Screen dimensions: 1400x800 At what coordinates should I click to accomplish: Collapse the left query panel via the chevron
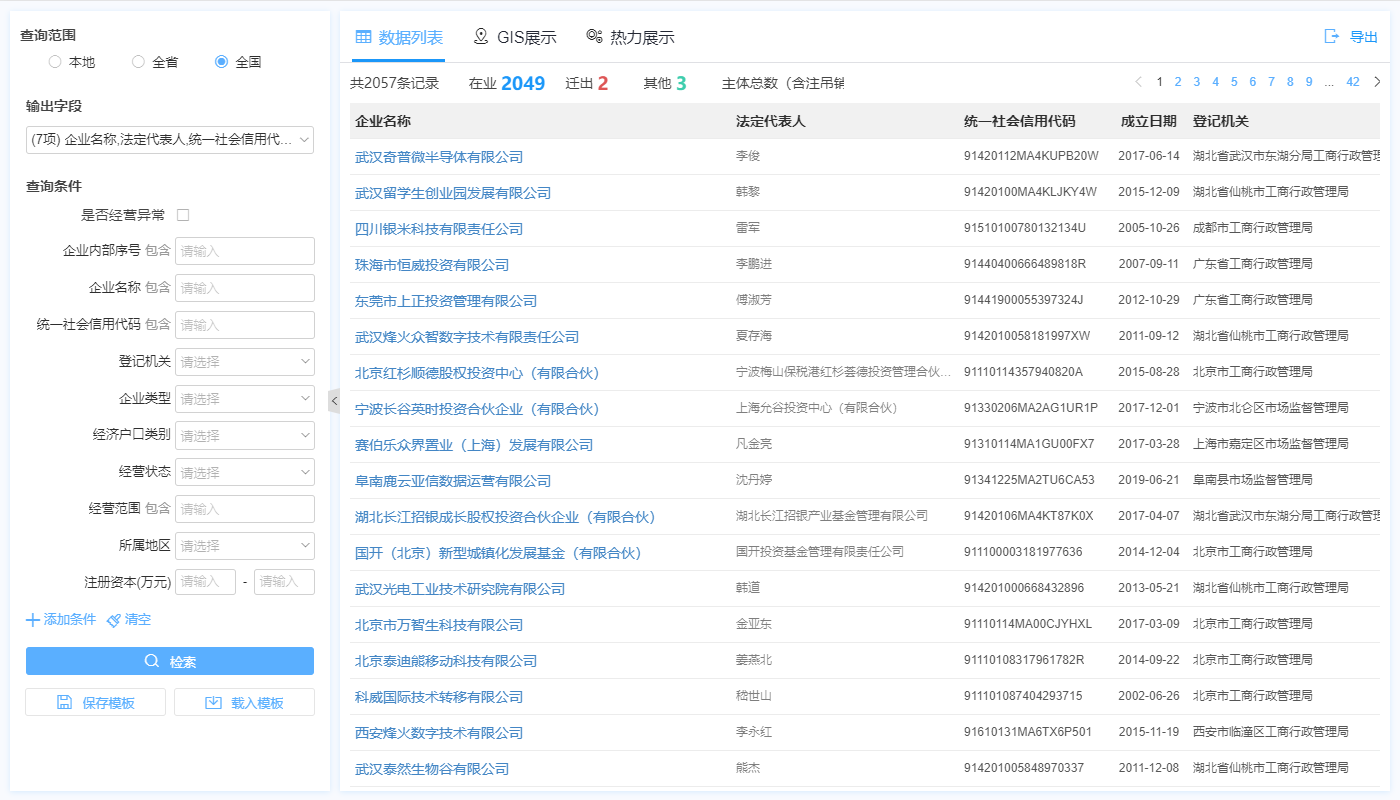334,400
